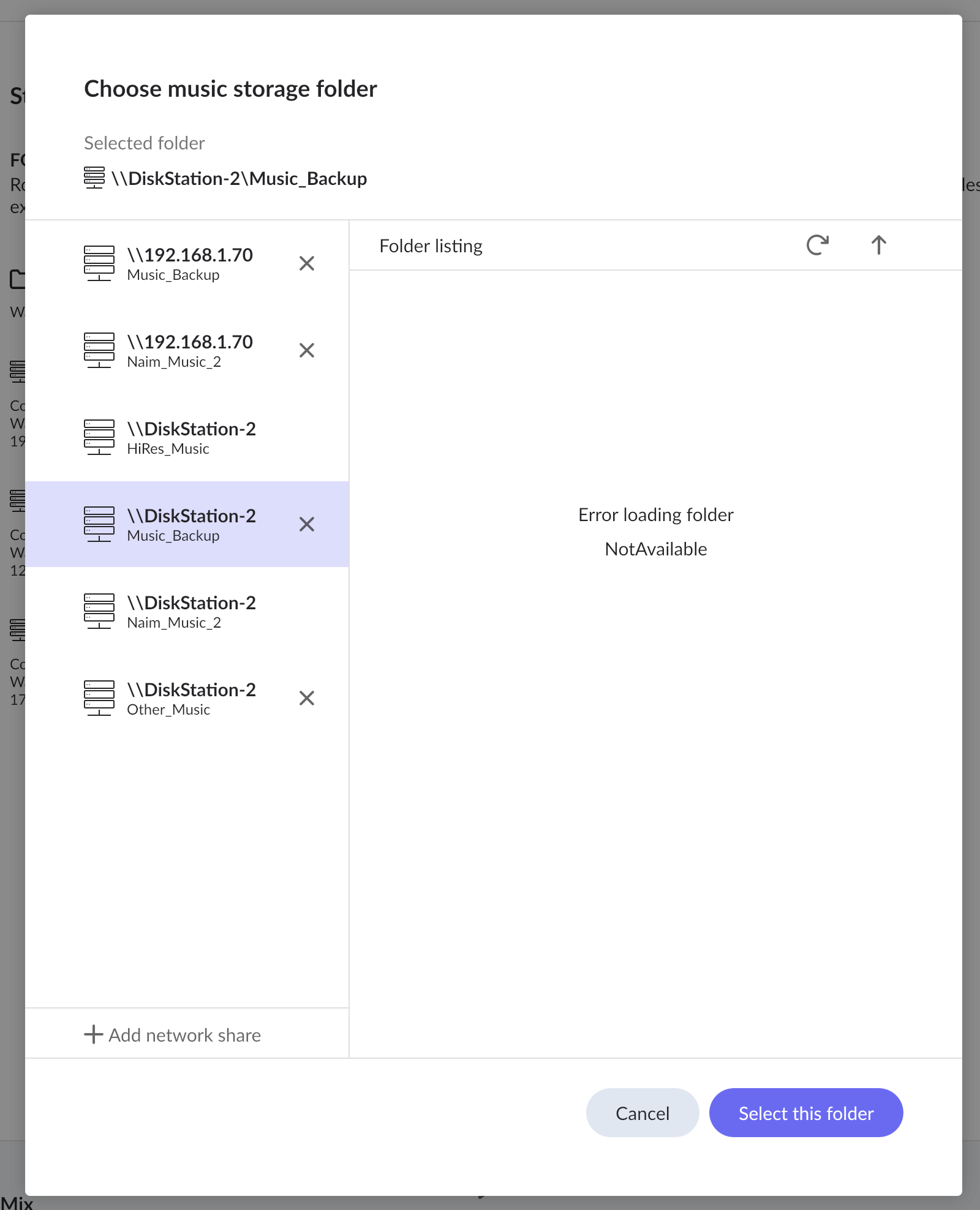Click the Error loading folder message
Screen dimensions: 980x1210
655,515
